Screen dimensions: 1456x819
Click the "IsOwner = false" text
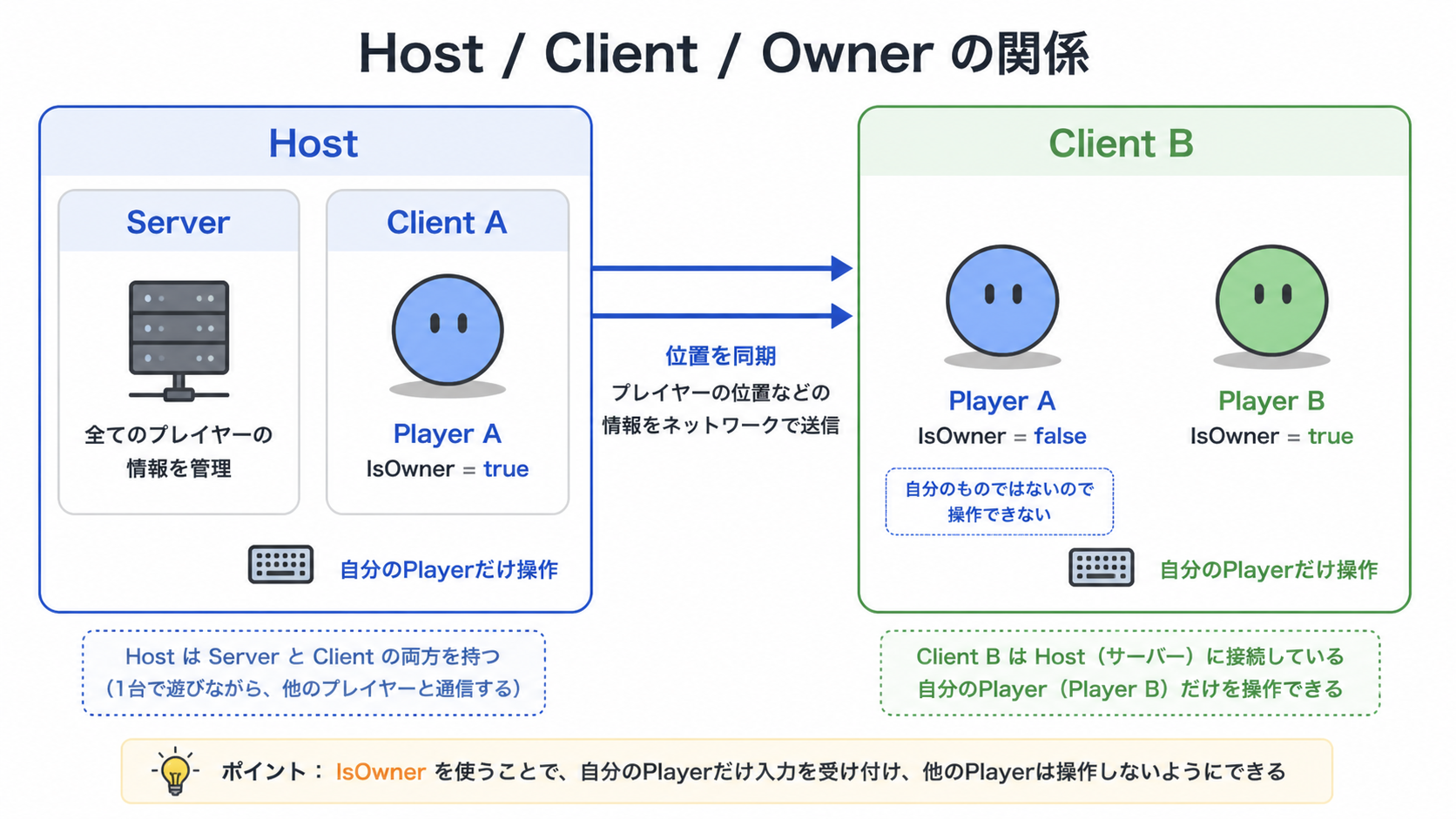1002,436
